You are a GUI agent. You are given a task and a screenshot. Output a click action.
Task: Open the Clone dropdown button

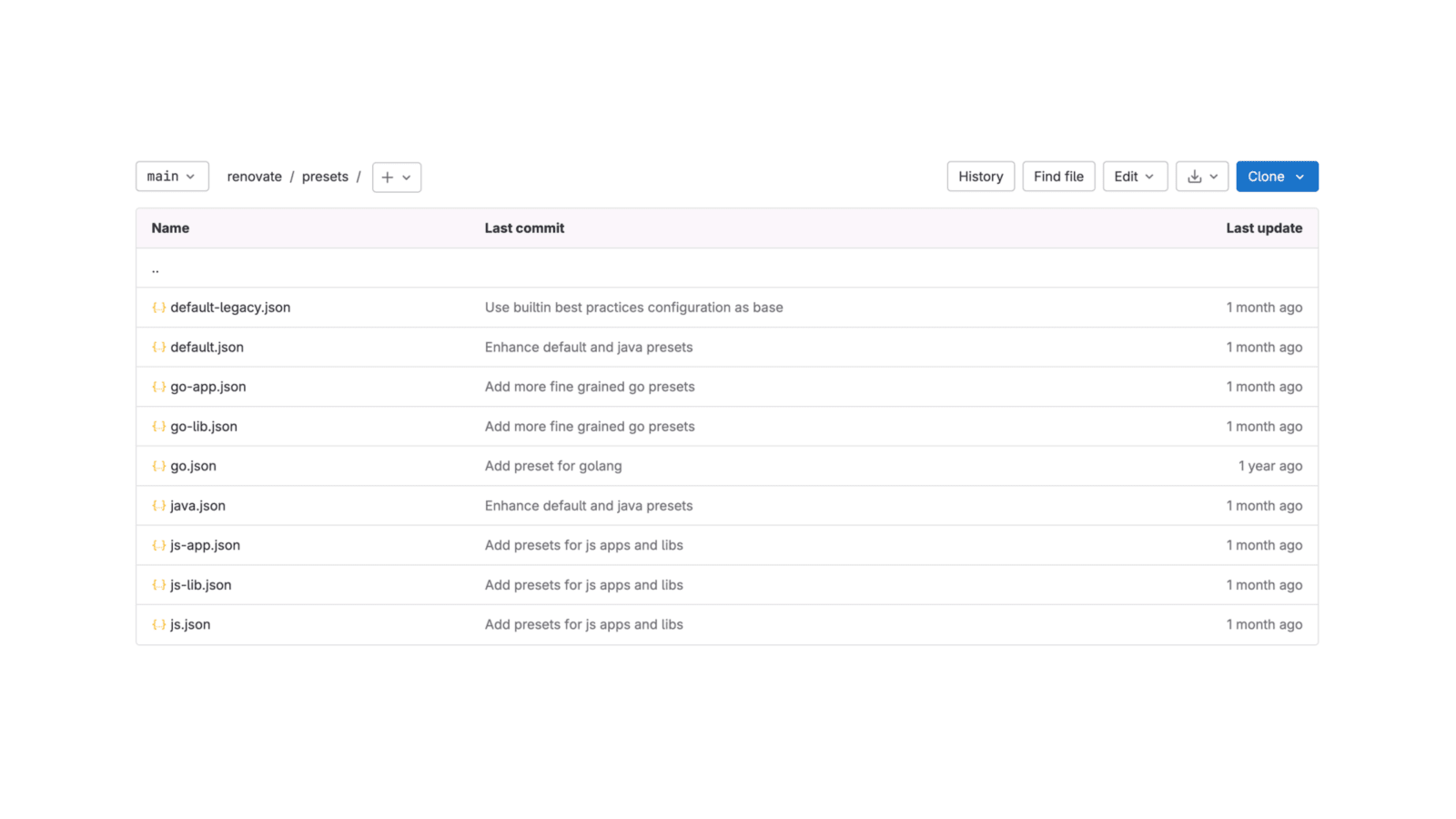1277,177
